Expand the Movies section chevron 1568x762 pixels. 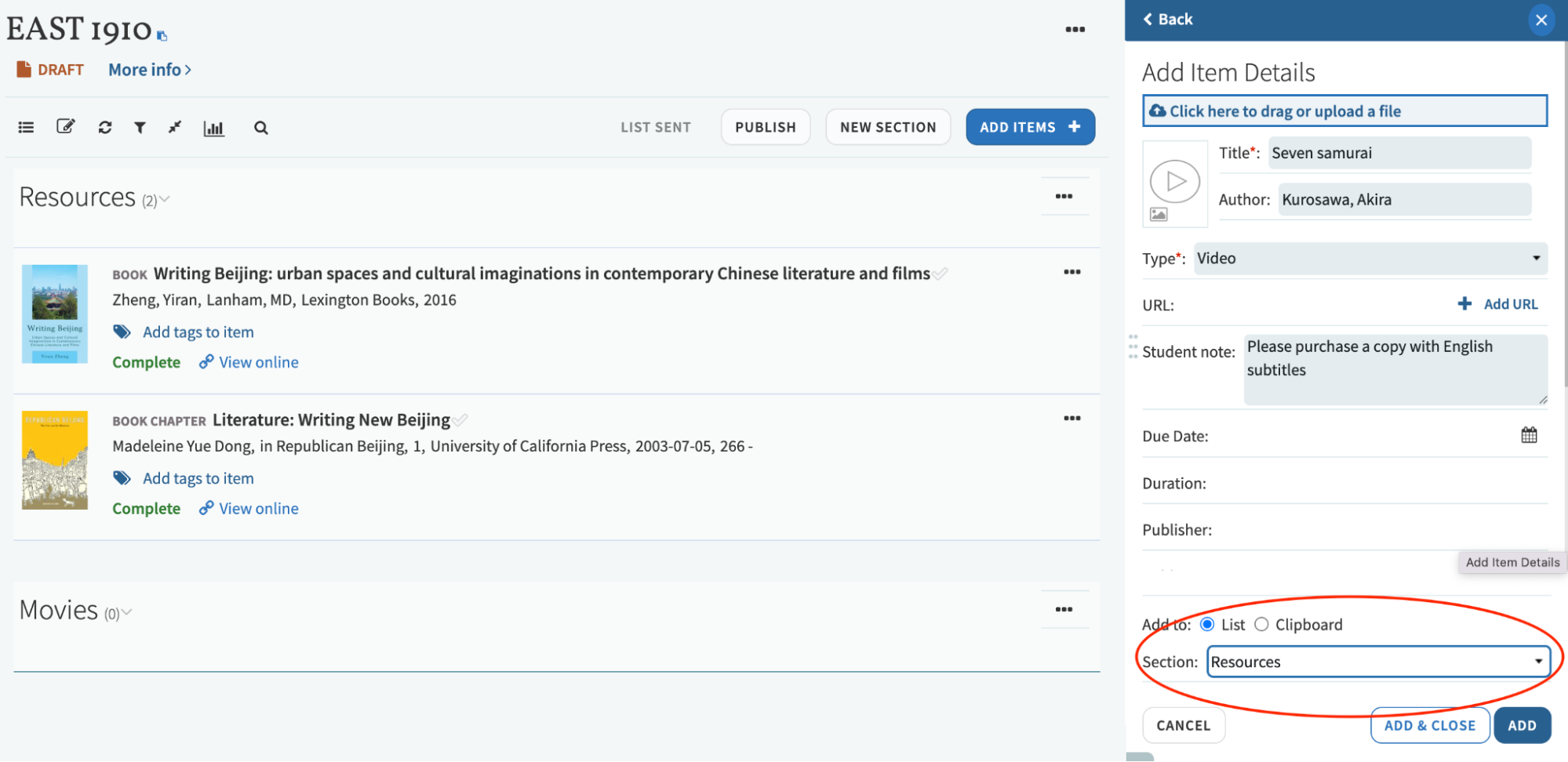click(x=126, y=612)
